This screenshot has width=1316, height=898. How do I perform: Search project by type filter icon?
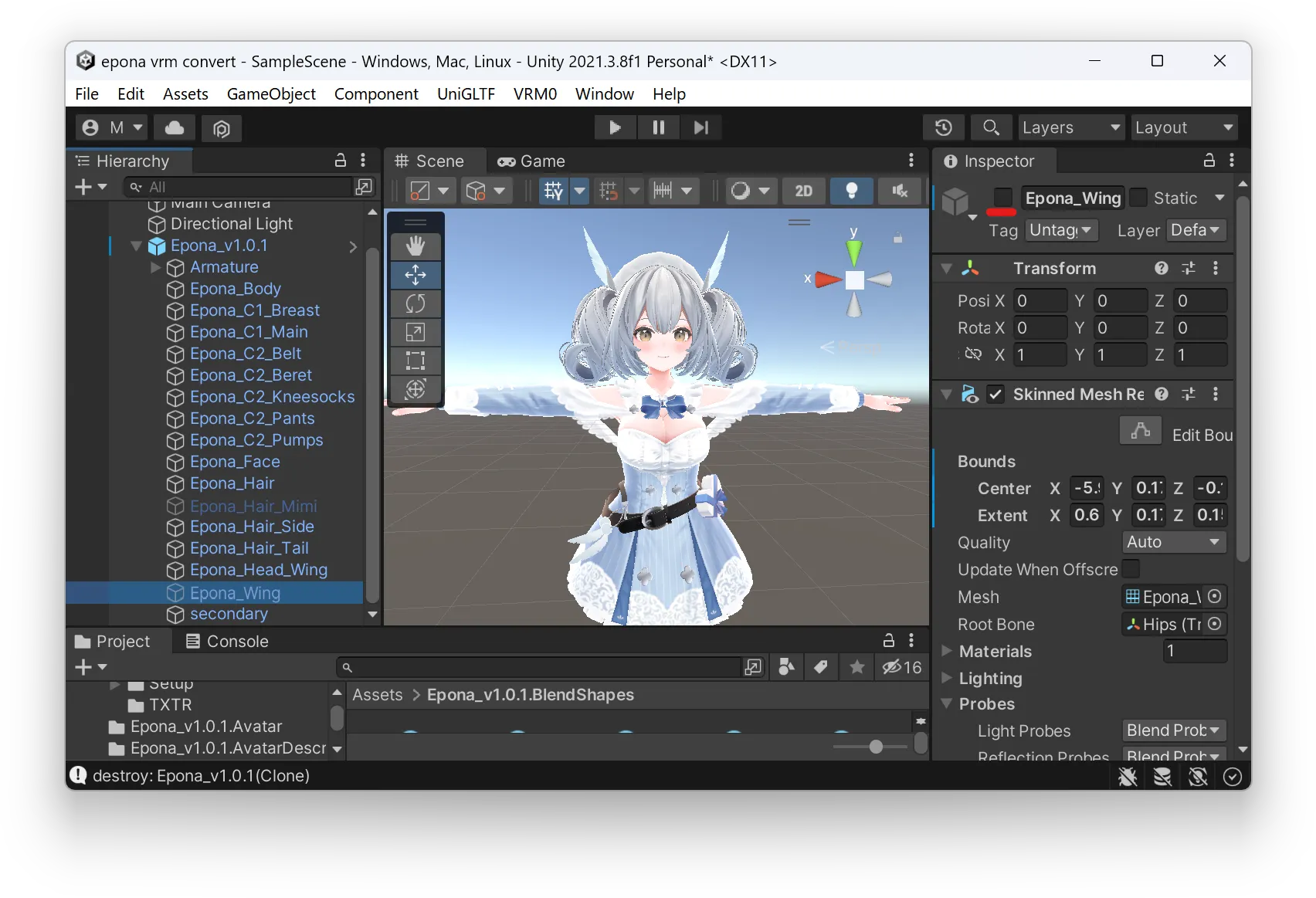click(x=786, y=667)
